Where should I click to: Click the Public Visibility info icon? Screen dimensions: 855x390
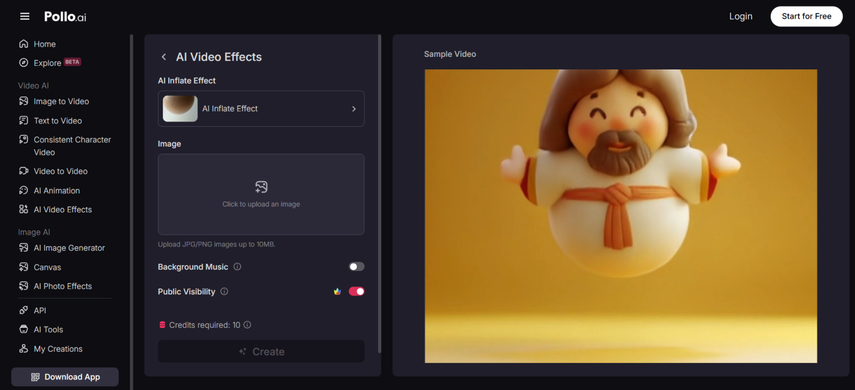[224, 291]
